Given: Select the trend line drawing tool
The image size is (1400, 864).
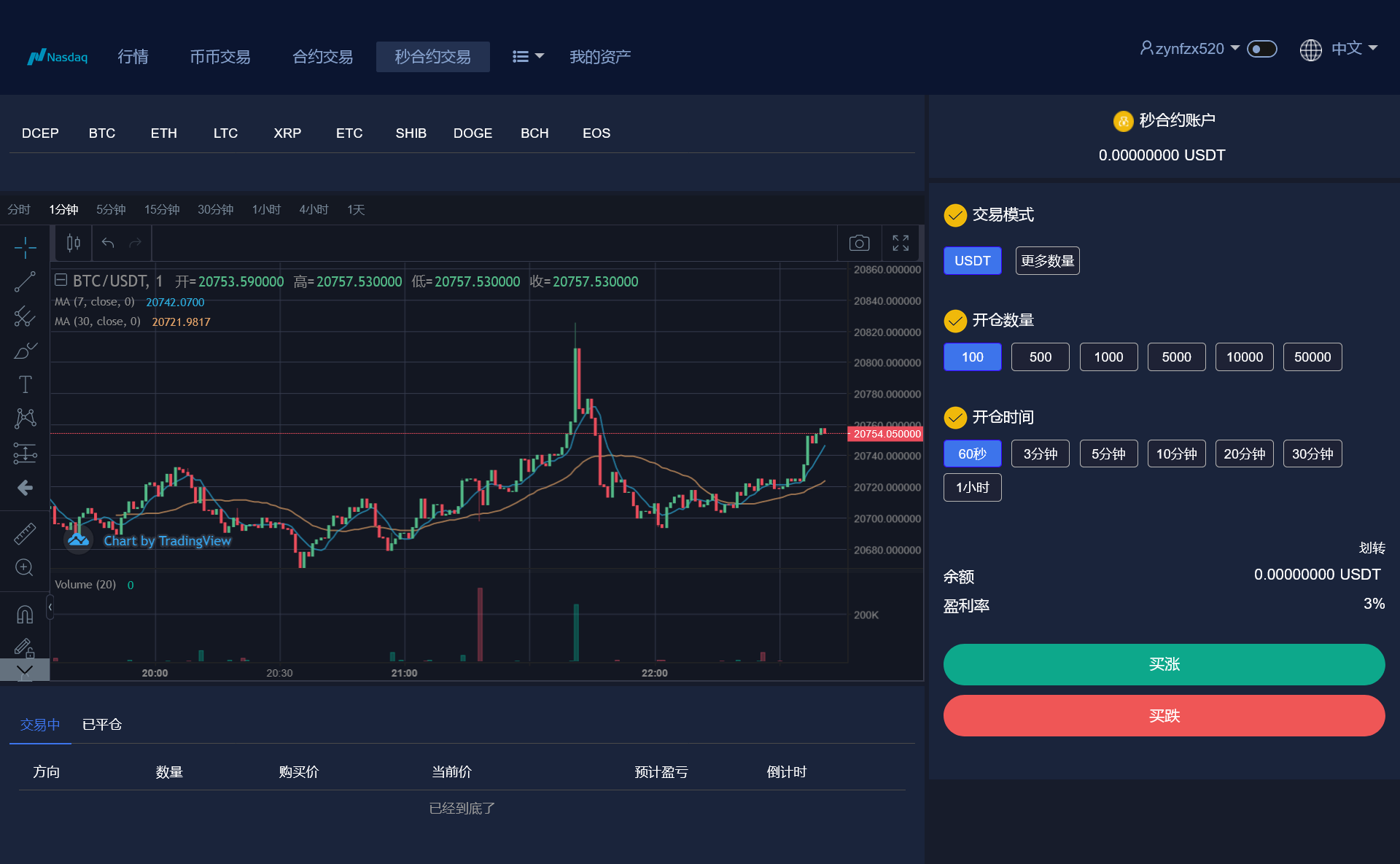Looking at the screenshot, I should [25, 281].
